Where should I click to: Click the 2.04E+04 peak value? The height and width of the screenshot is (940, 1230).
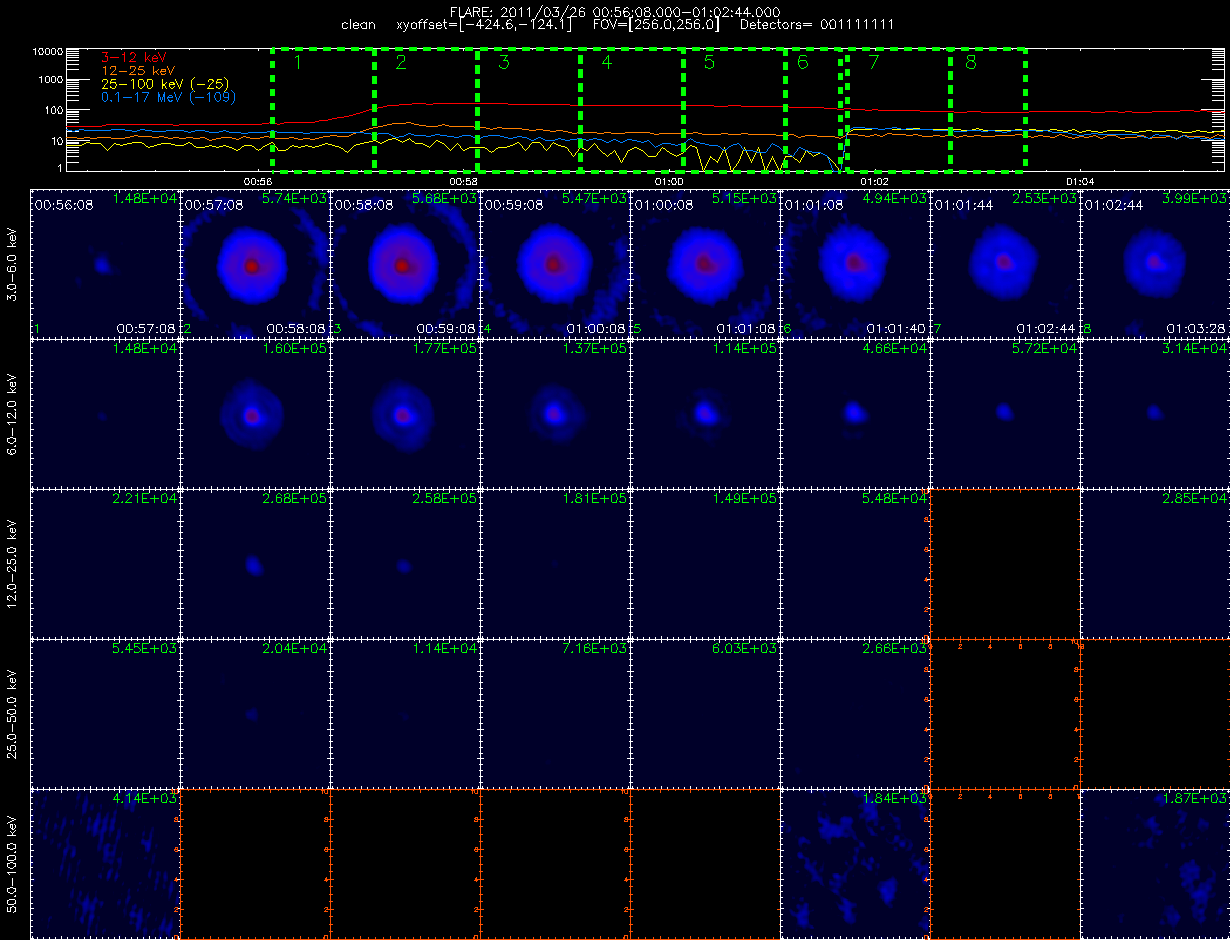(x=295, y=648)
